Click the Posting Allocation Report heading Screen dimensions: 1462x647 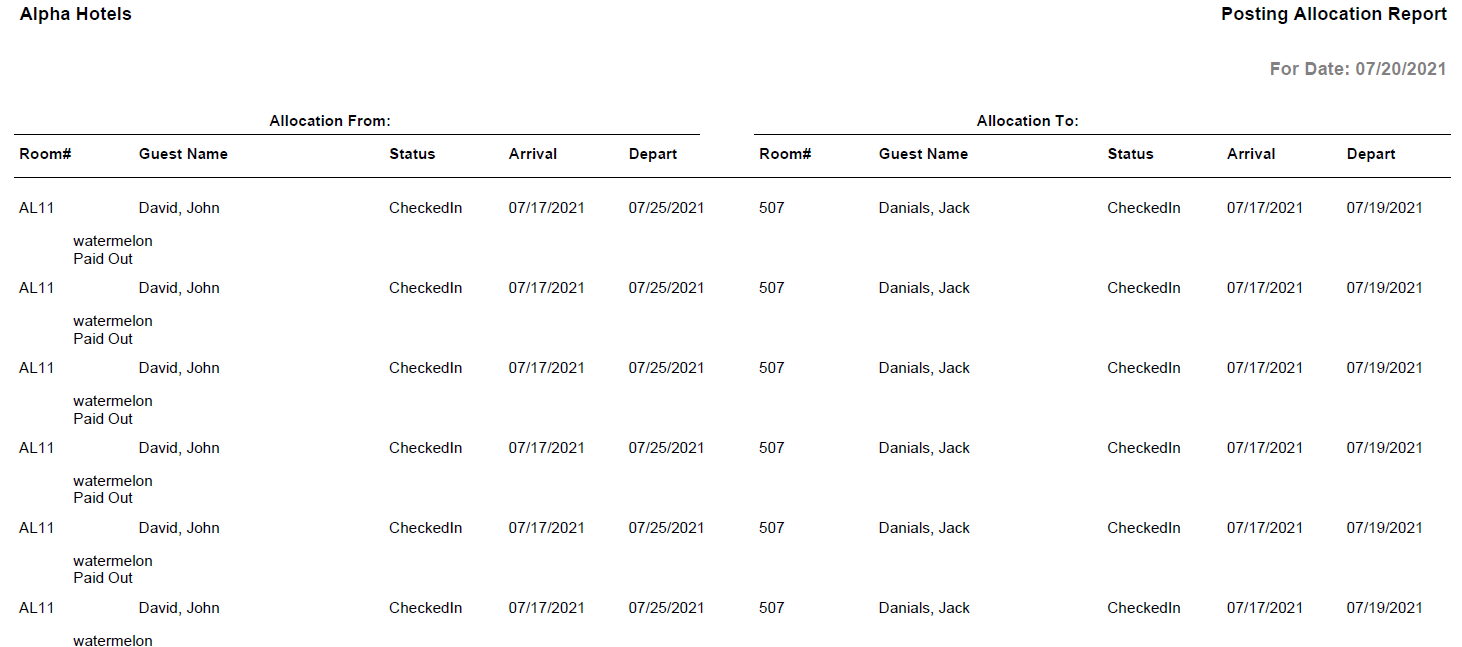[x=1333, y=14]
